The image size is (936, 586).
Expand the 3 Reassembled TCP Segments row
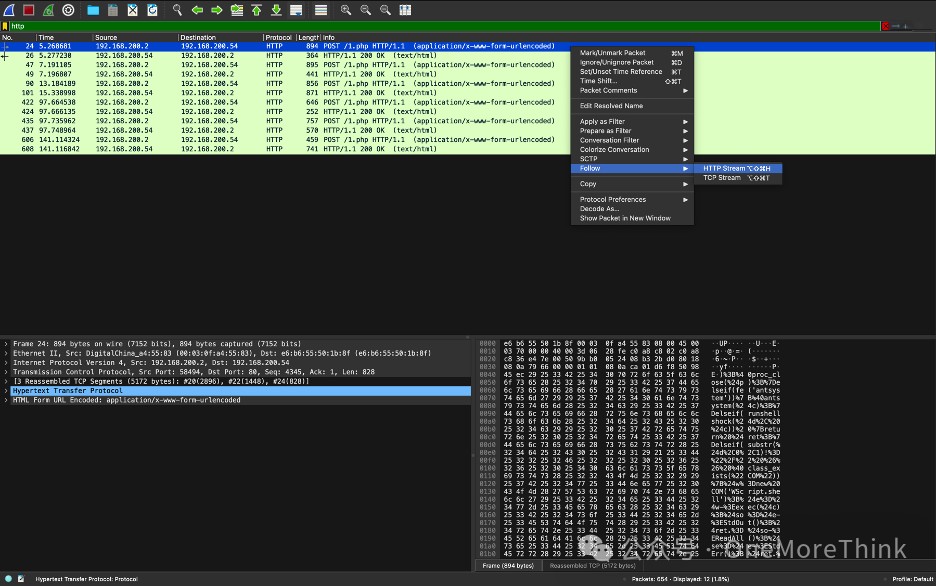click(x=6, y=381)
